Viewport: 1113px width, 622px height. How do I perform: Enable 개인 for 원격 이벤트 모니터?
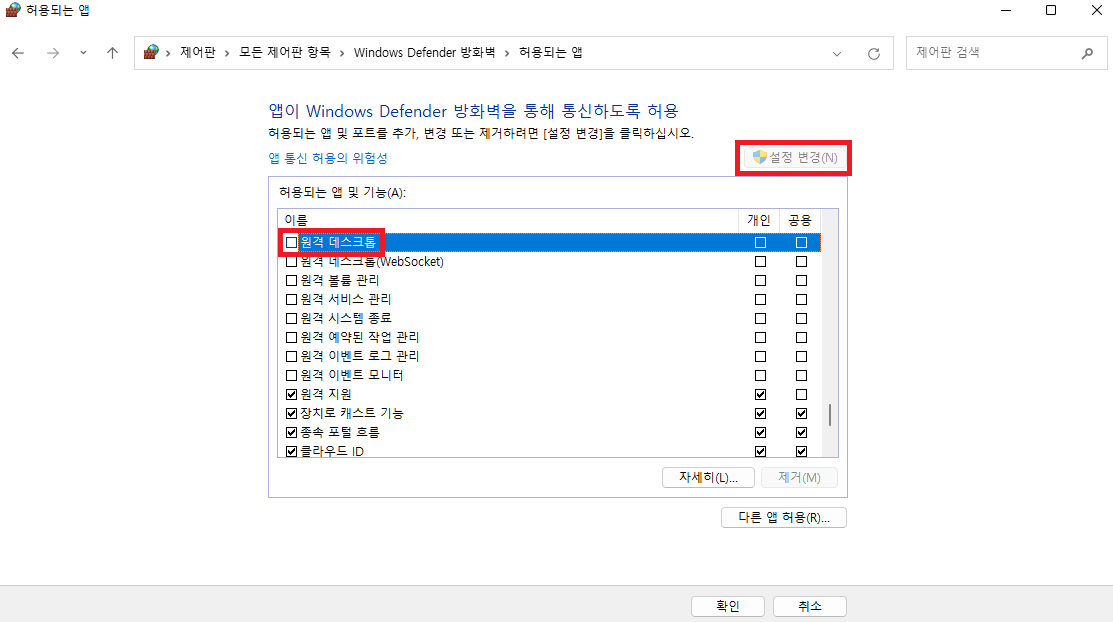pos(760,376)
